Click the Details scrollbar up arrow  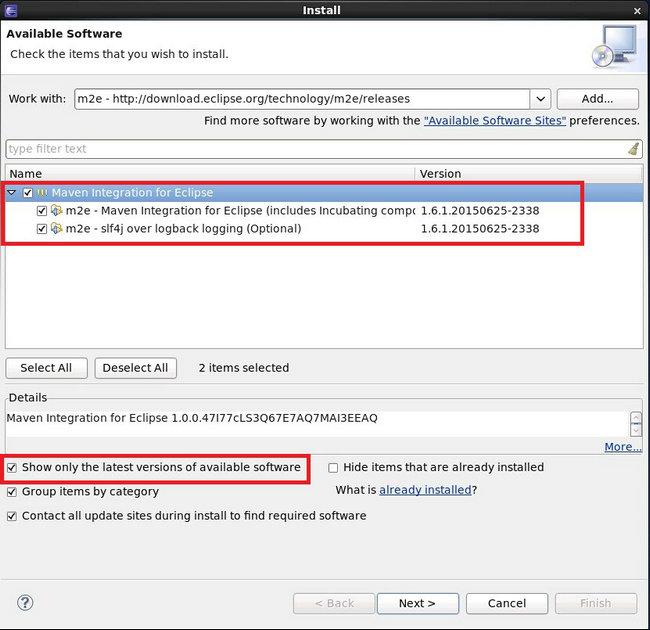click(x=635, y=417)
